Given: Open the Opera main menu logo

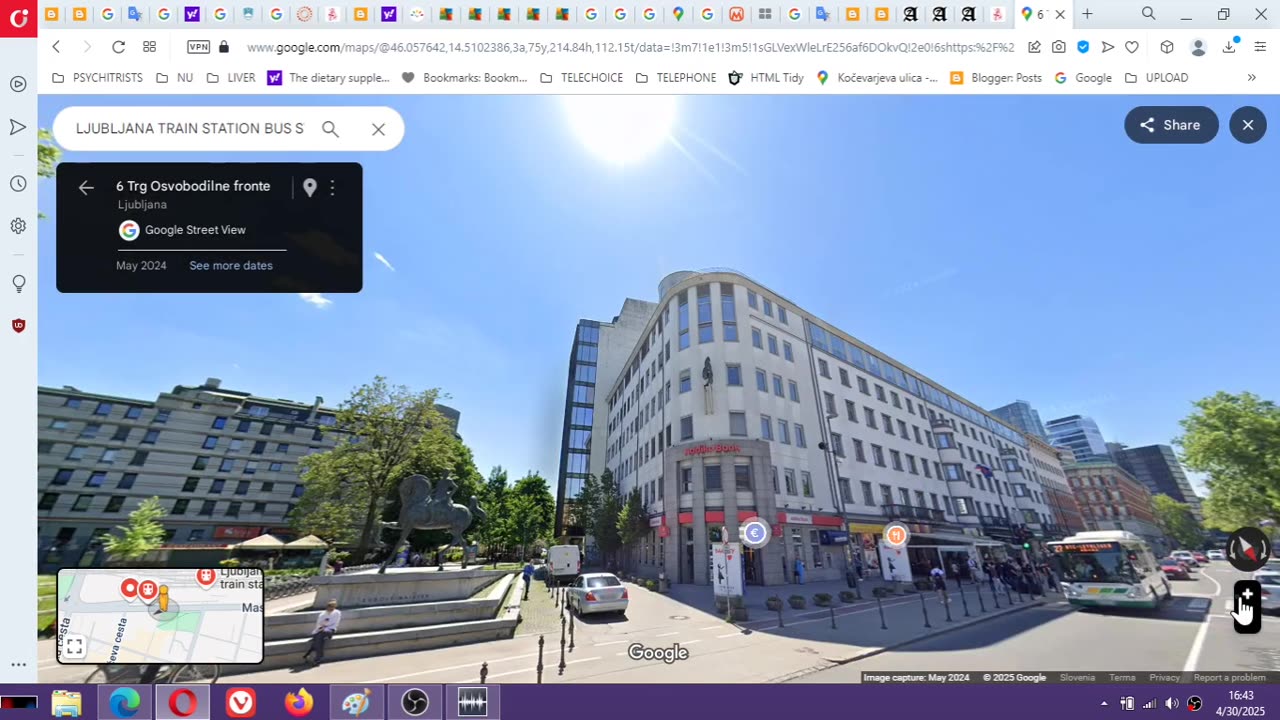Looking at the screenshot, I should pyautogui.click(x=18, y=17).
